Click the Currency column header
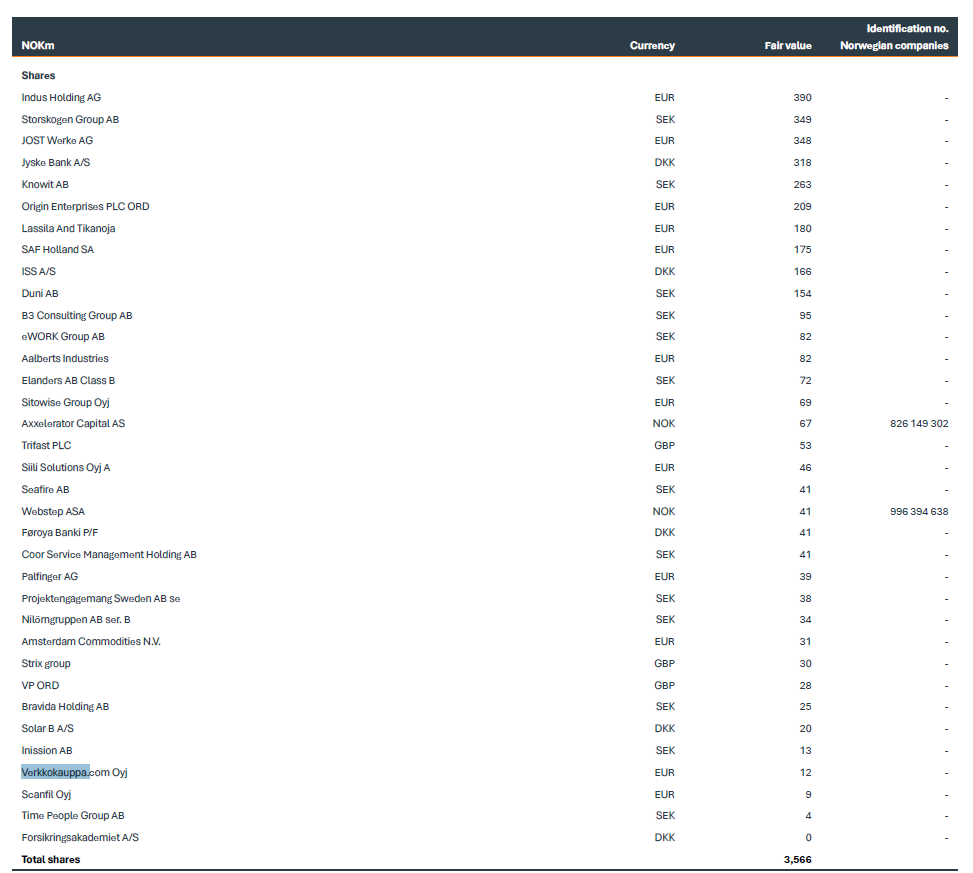This screenshot has width=973, height=873. 652,46
